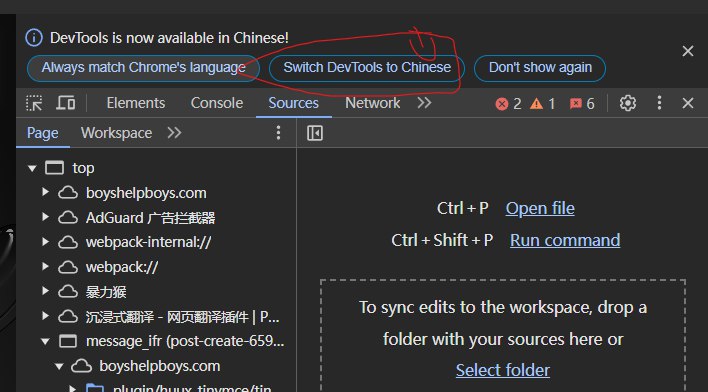The height and width of the screenshot is (392, 708).
Task: Click the message_ifr frame icon
Action: pyautogui.click(x=68, y=341)
